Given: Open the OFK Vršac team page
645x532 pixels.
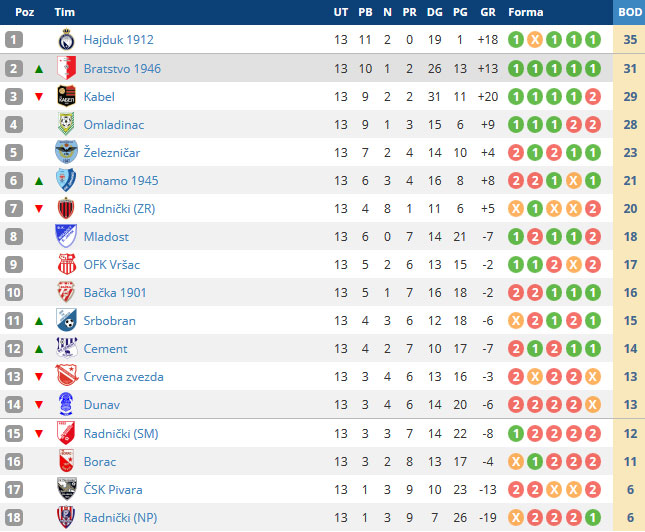Looking at the screenshot, I should (x=111, y=265).
